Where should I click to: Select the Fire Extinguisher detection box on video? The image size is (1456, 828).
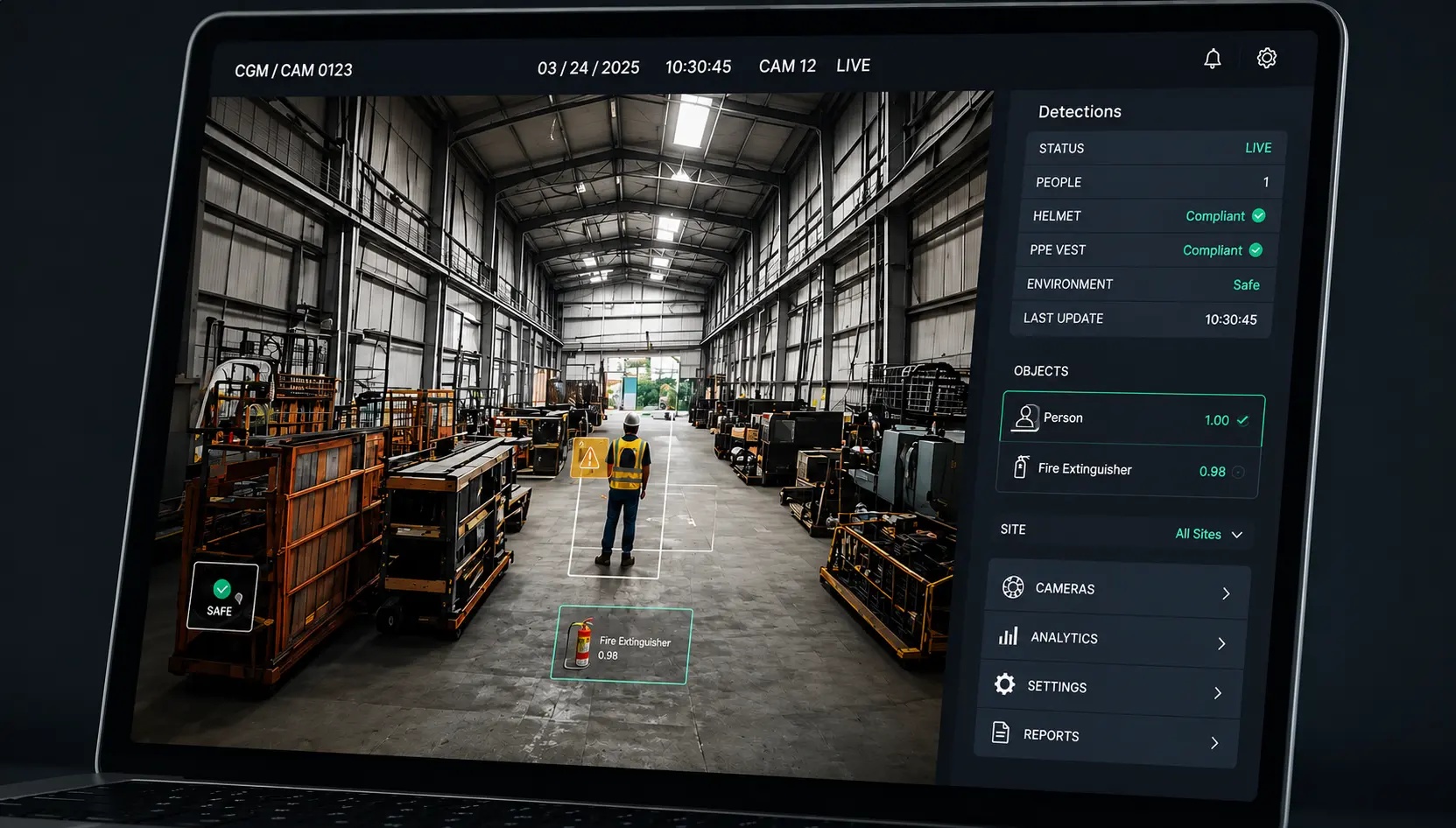click(622, 644)
